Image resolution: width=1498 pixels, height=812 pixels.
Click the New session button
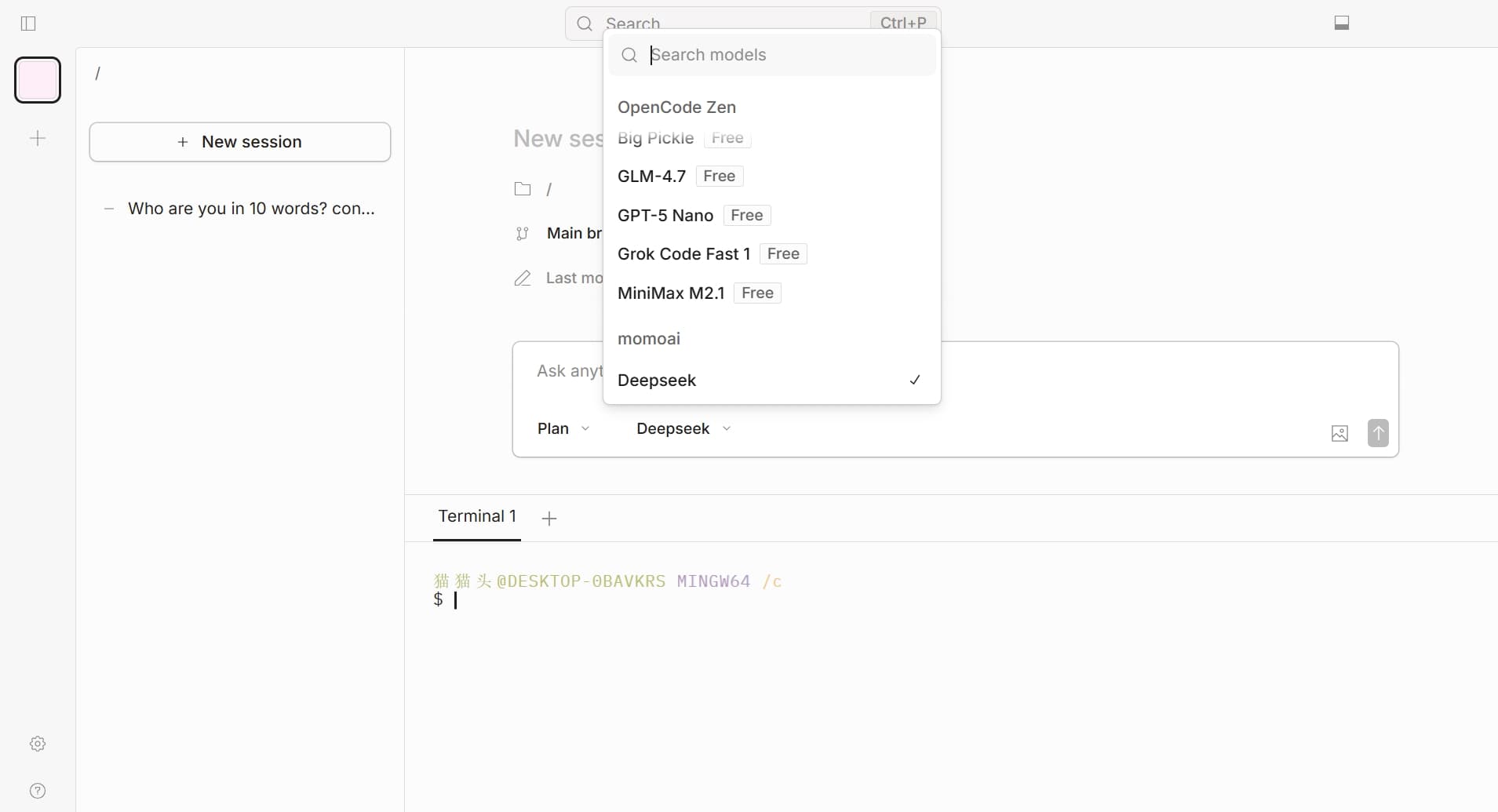(x=240, y=142)
